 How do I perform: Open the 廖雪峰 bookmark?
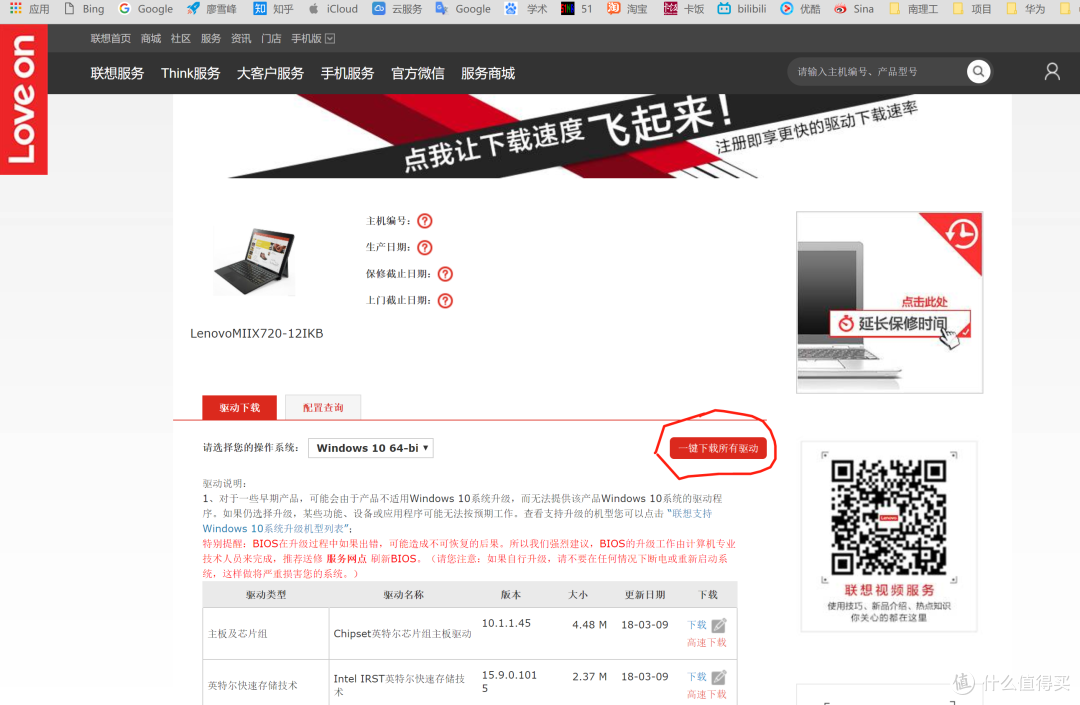click(x=211, y=9)
